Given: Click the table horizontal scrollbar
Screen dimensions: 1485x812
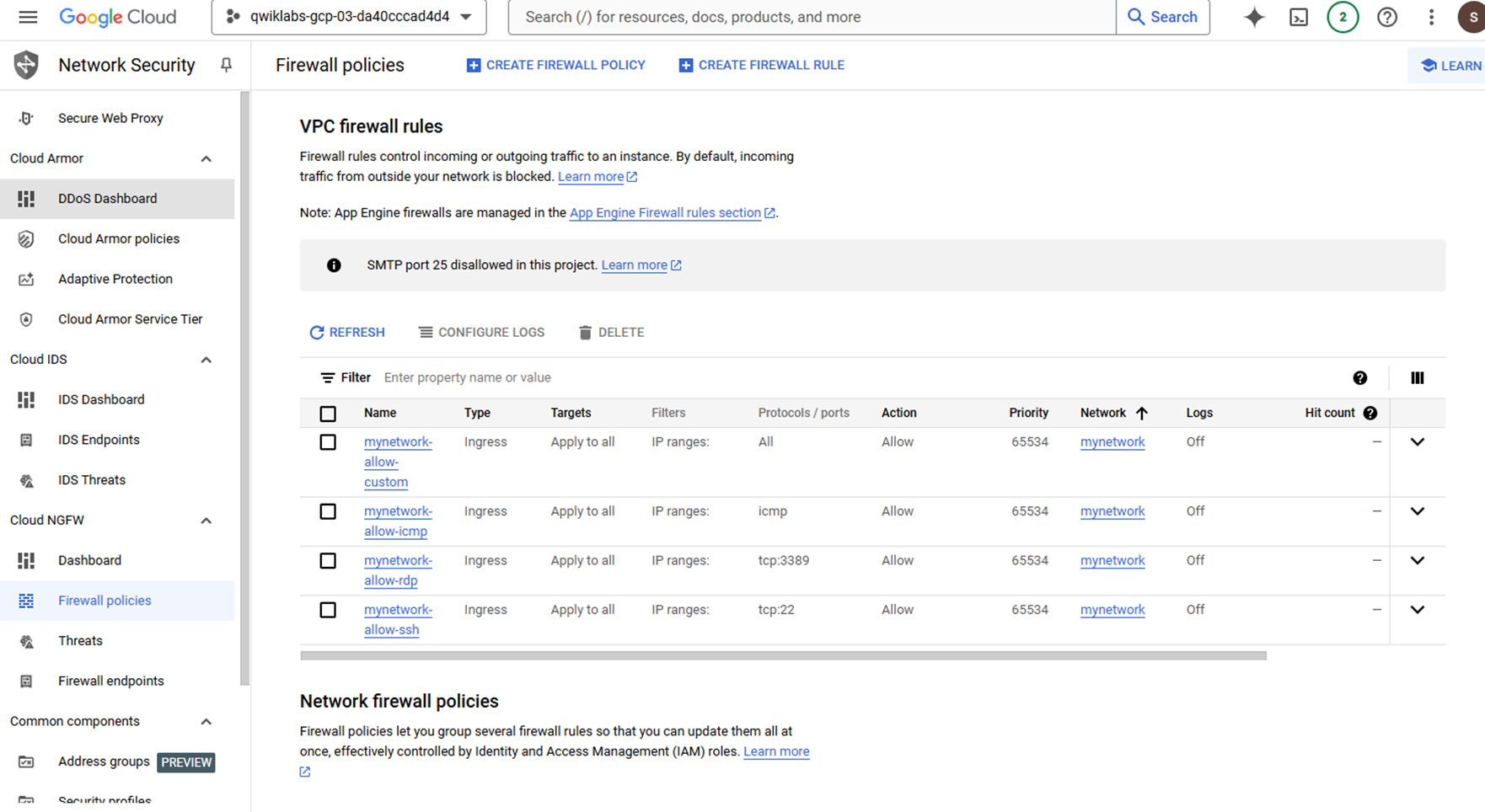Looking at the screenshot, I should [783, 655].
